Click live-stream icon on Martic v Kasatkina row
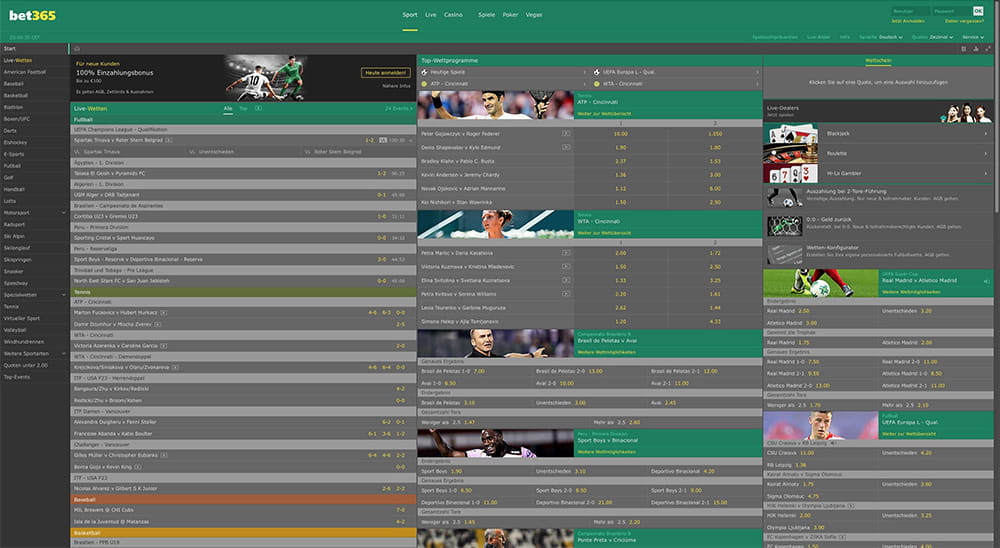 click(x=566, y=253)
